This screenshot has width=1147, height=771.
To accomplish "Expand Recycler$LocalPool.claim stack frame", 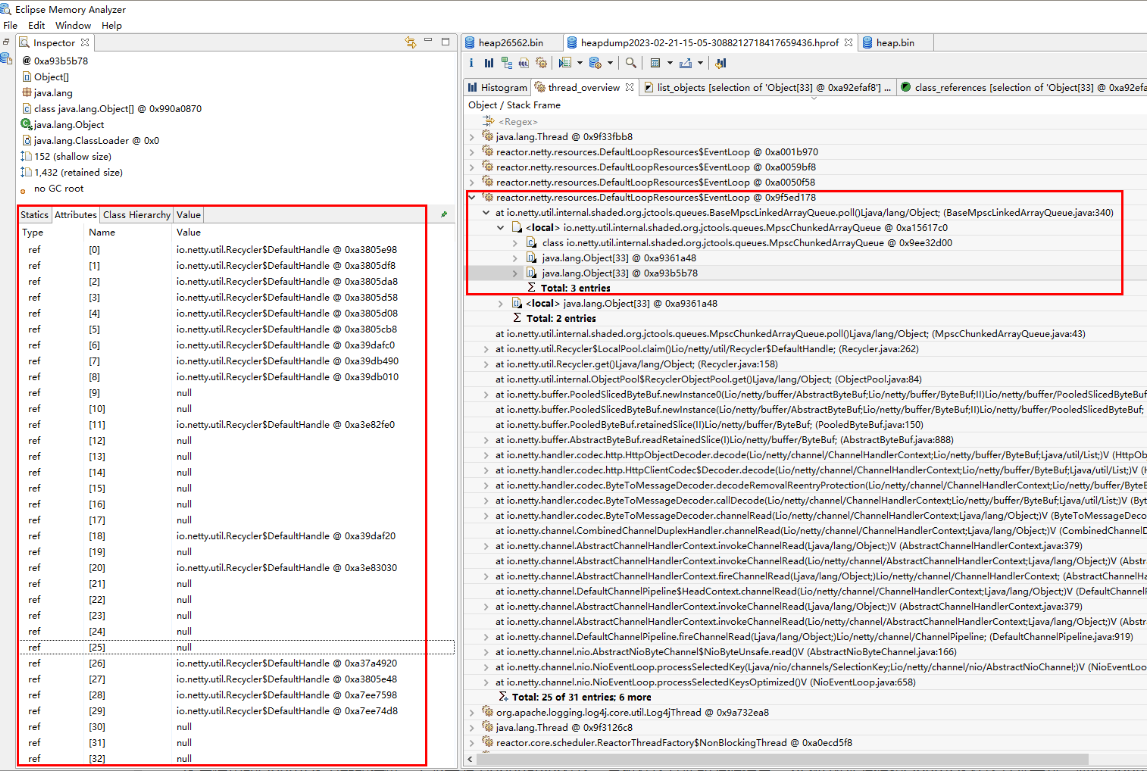I will (486, 349).
